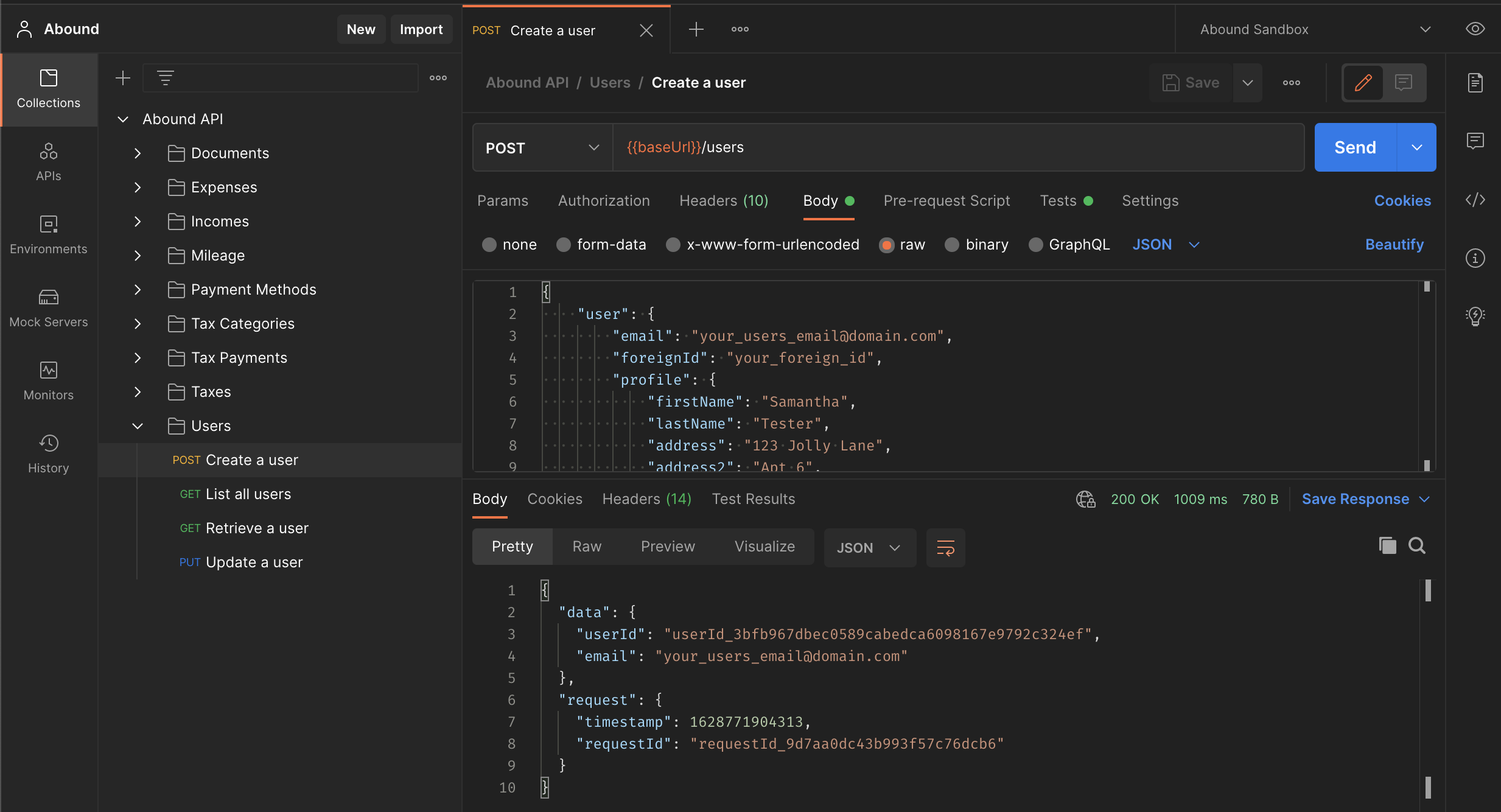This screenshot has height=812, width=1501.
Task: Open the History sidebar panel
Action: point(49,455)
